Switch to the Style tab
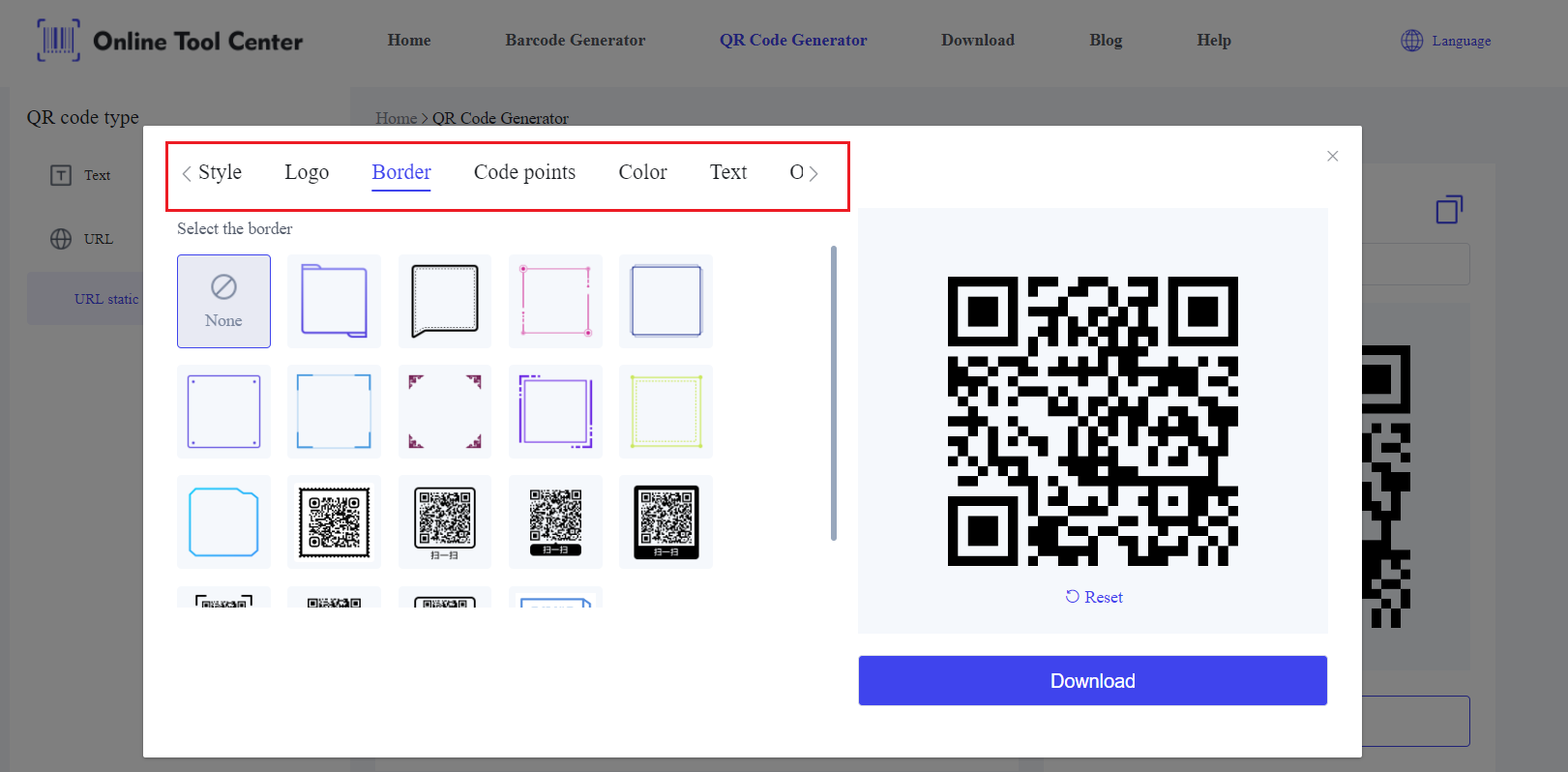Image resolution: width=1568 pixels, height=772 pixels. point(220,172)
